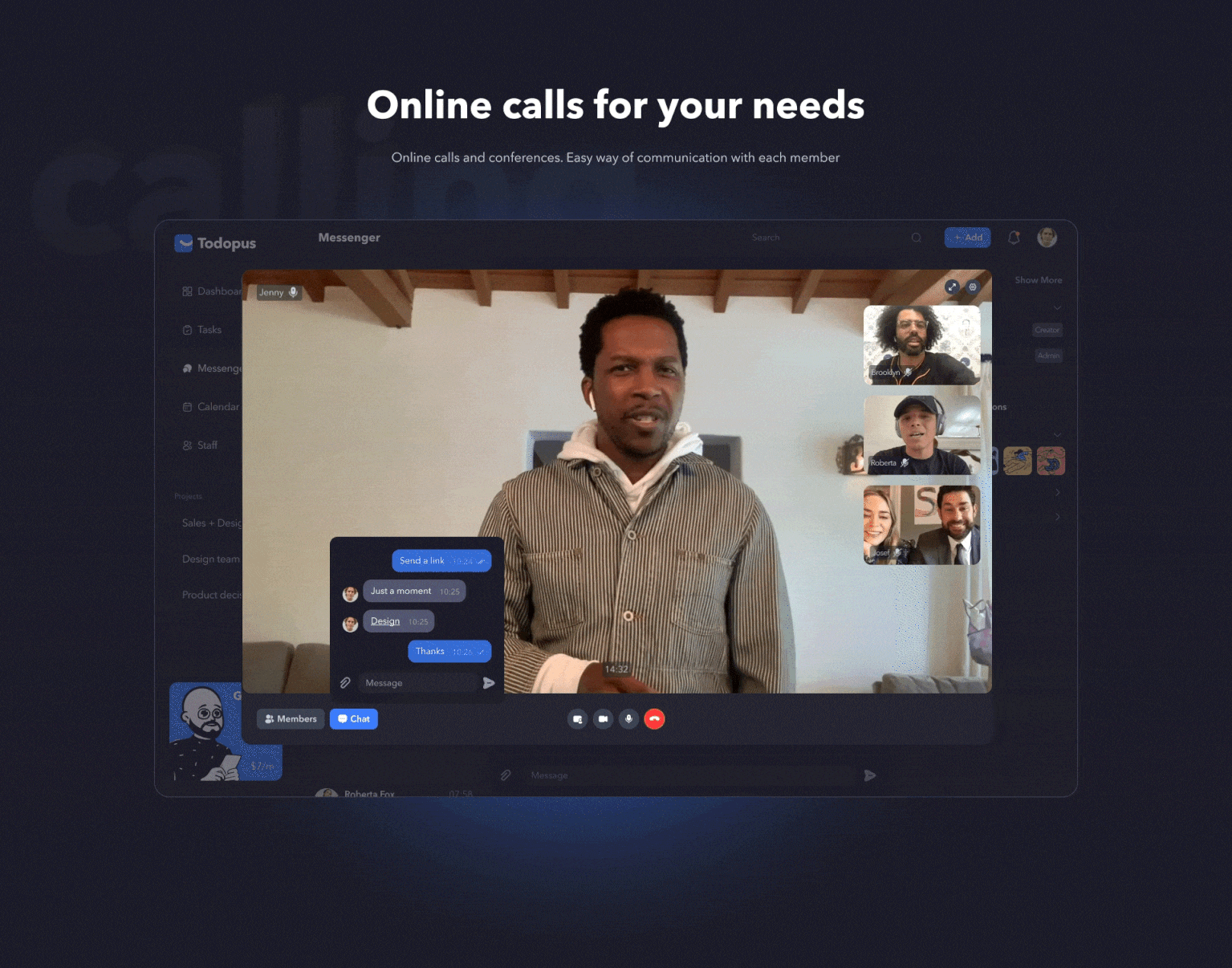Expand the call to fullscreen
The width and height of the screenshot is (1232, 968).
952,287
